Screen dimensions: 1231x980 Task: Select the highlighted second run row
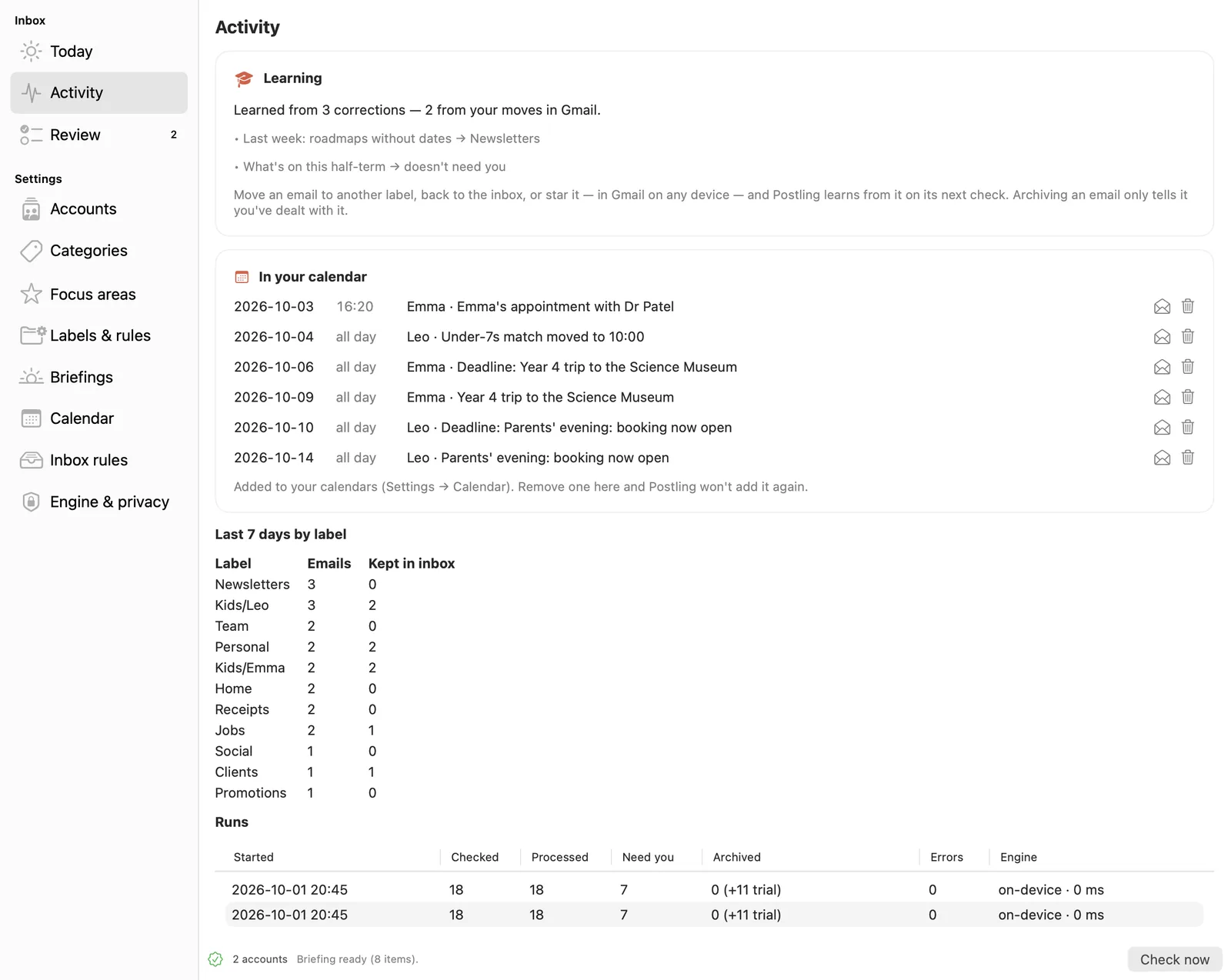pyautogui.click(x=714, y=915)
